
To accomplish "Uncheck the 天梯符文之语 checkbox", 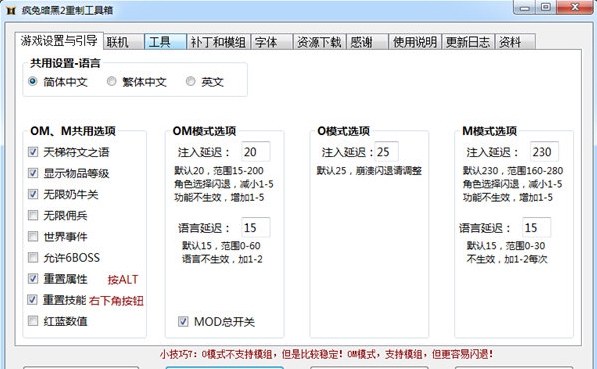I will tap(33, 152).
